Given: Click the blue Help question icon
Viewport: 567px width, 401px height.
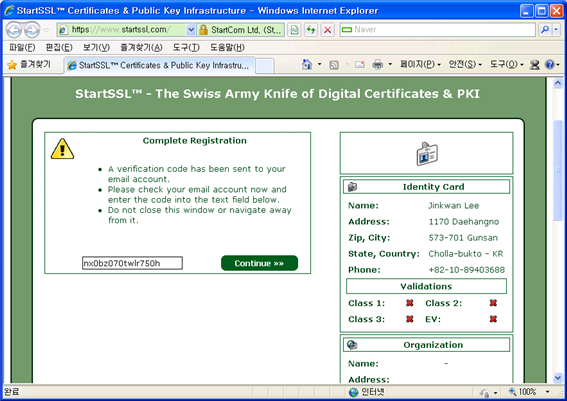Looking at the screenshot, I should point(550,65).
